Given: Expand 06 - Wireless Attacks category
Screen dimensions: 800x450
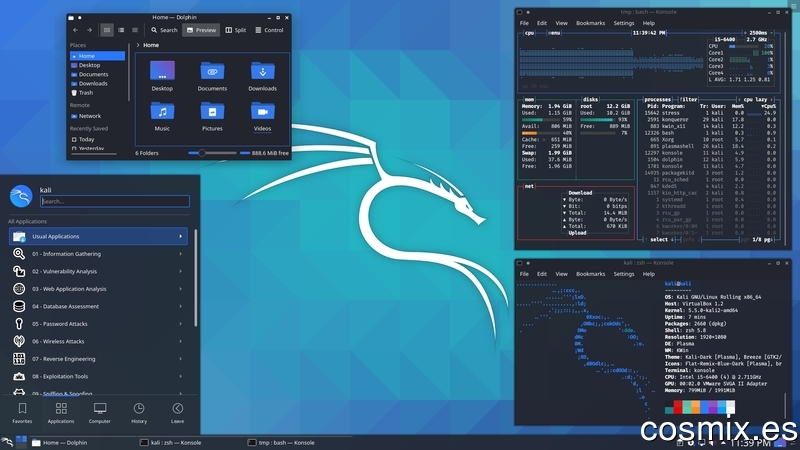Looking at the screenshot, I should 98,341.
